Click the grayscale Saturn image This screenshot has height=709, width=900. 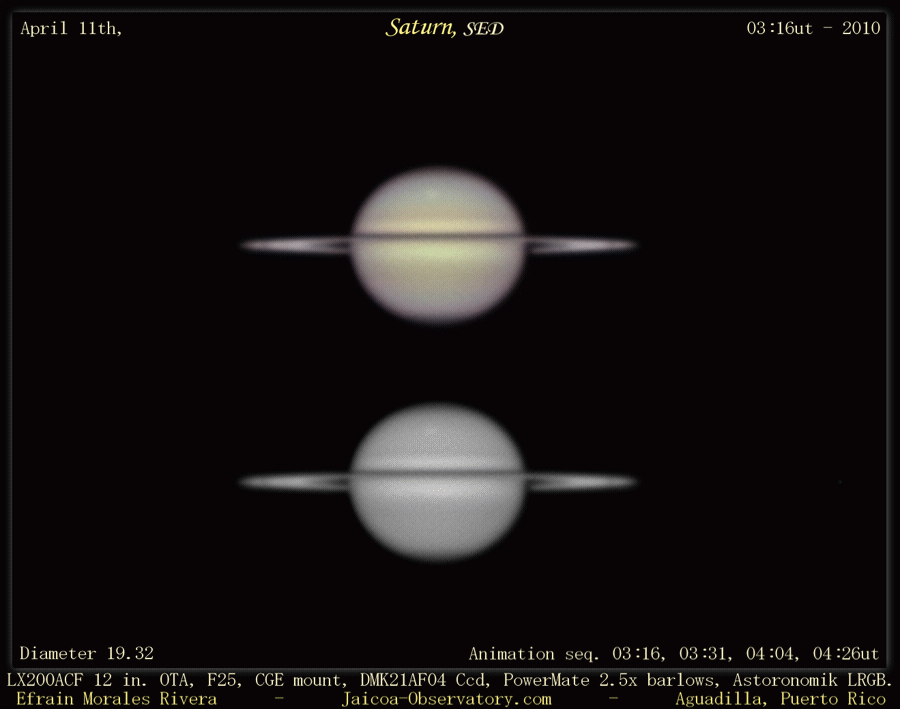(439, 482)
